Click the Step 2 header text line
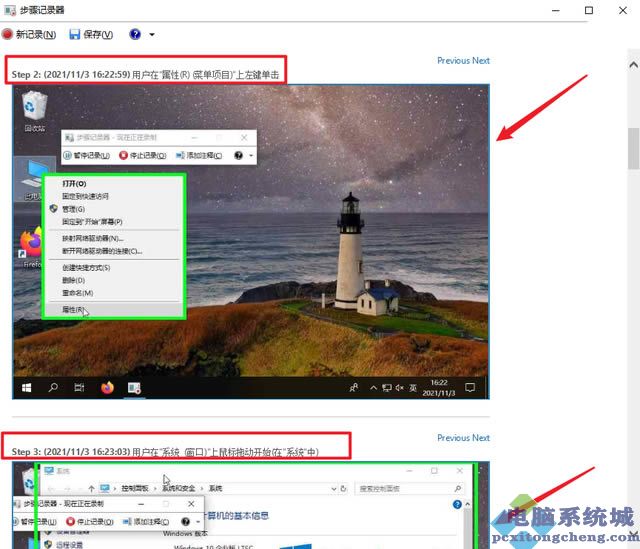 click(145, 75)
